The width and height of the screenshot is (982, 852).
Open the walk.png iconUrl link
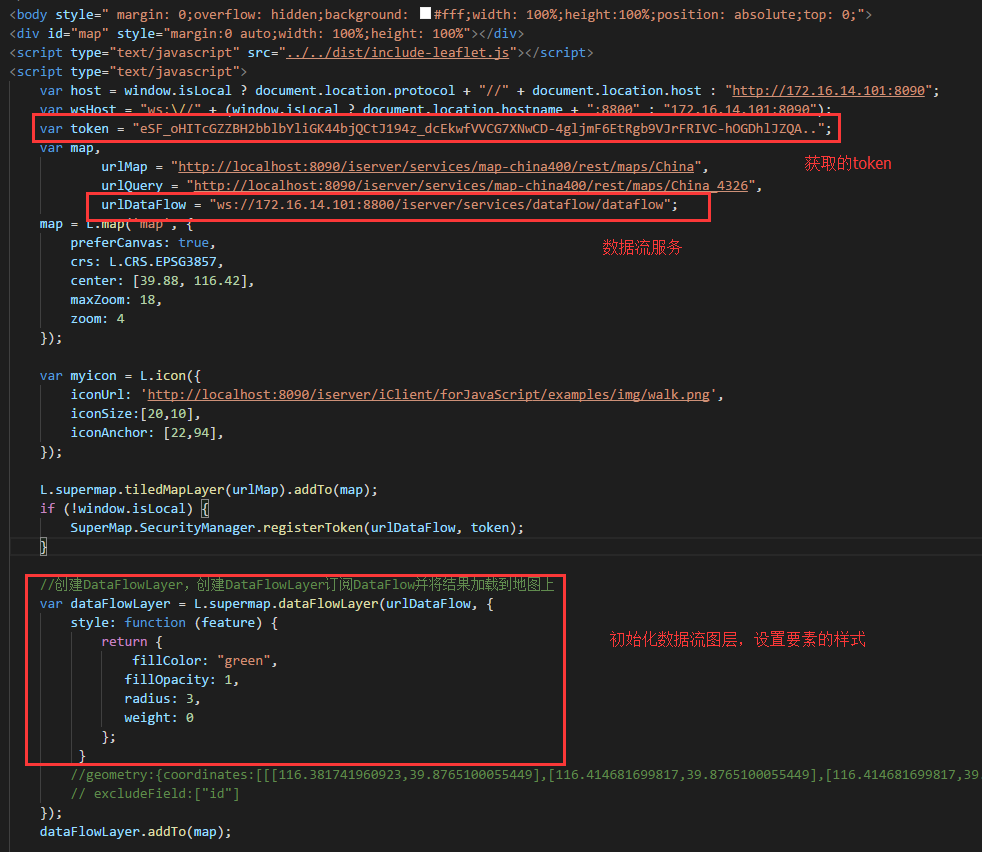[x=428, y=395]
